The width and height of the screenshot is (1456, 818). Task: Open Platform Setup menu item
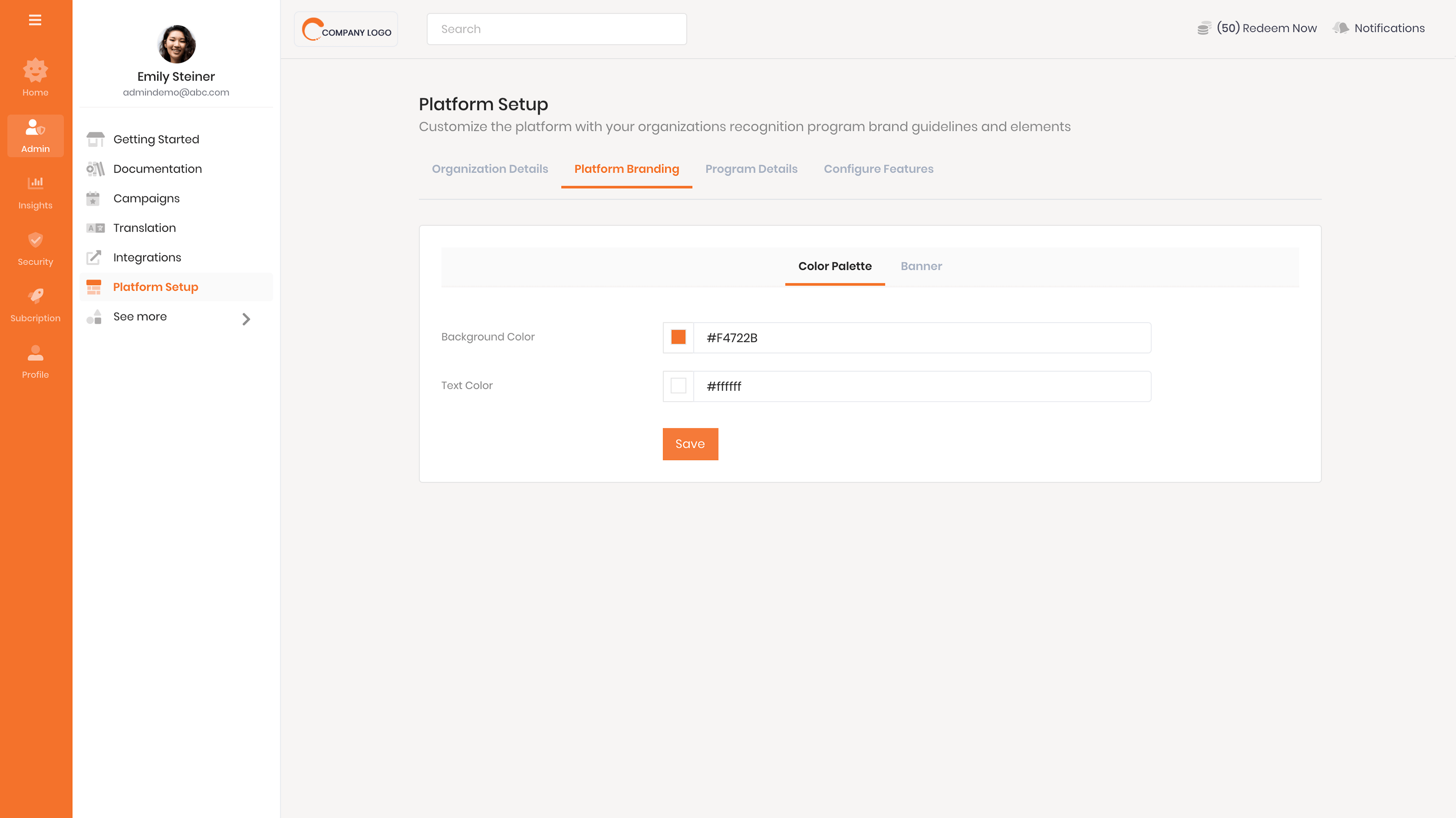pos(177,286)
